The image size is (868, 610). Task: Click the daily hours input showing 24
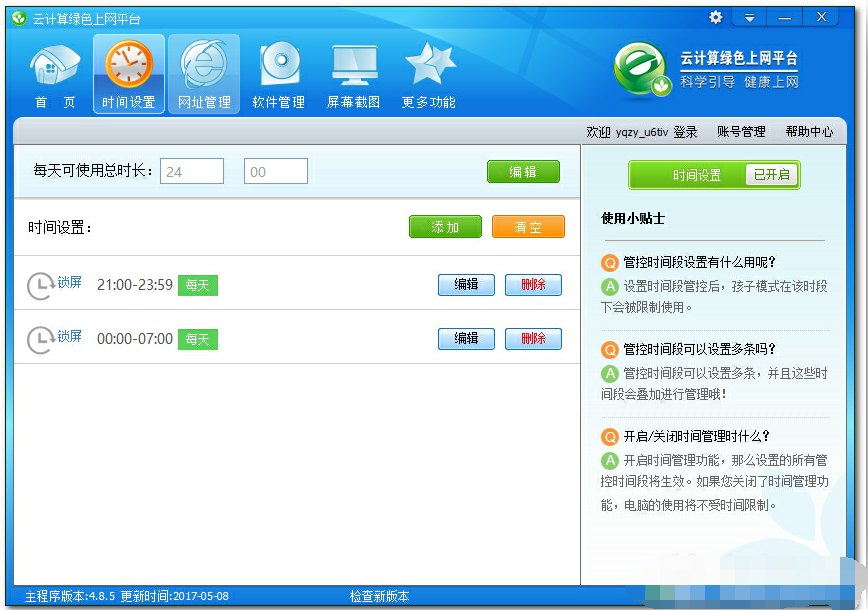191,171
